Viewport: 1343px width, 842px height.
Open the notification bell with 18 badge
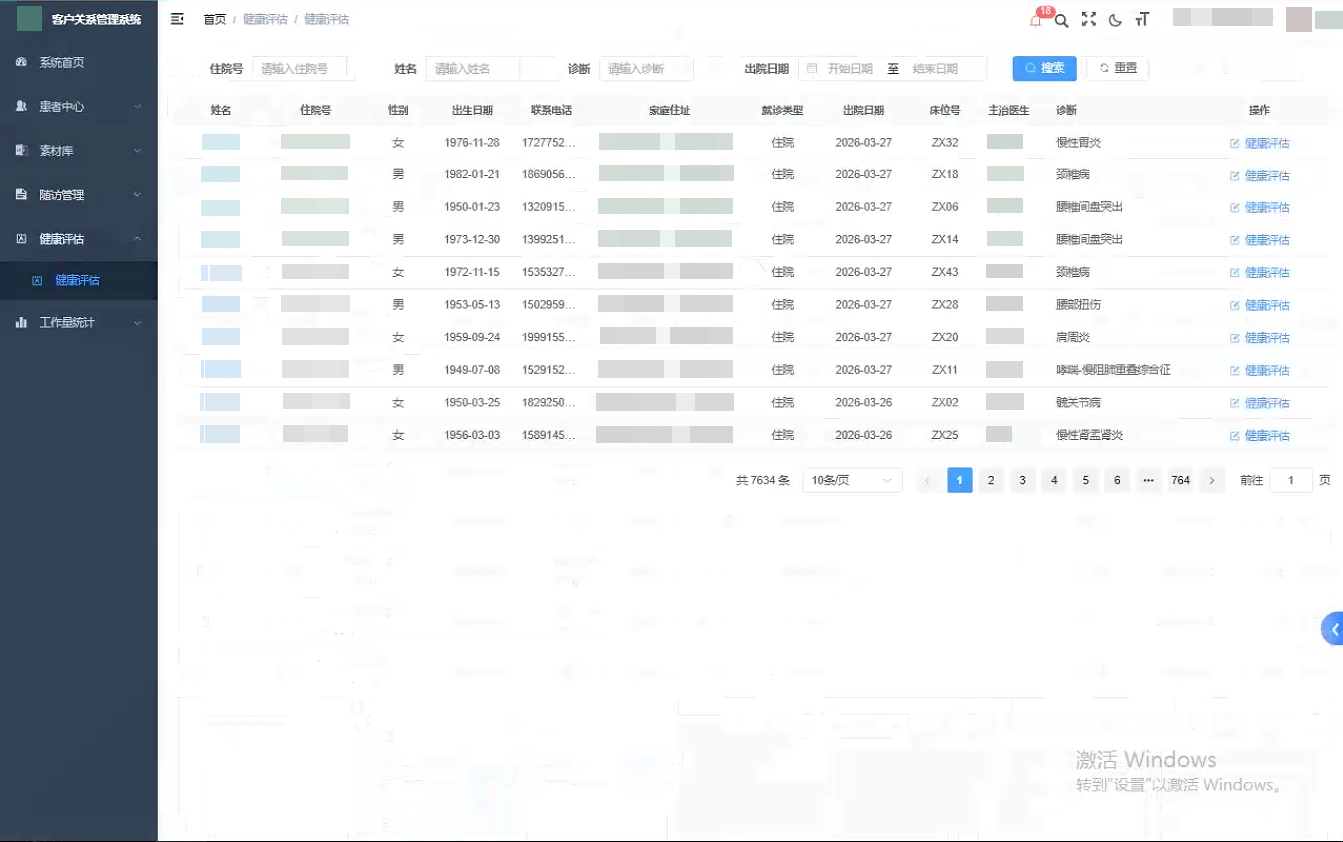[x=1036, y=20]
